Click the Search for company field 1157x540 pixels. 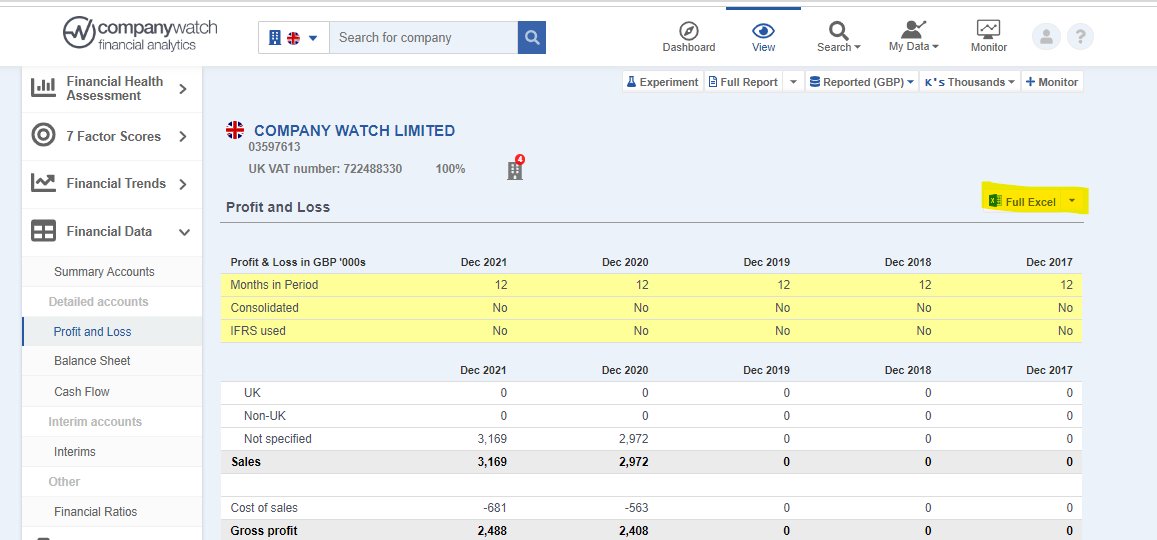click(x=424, y=38)
